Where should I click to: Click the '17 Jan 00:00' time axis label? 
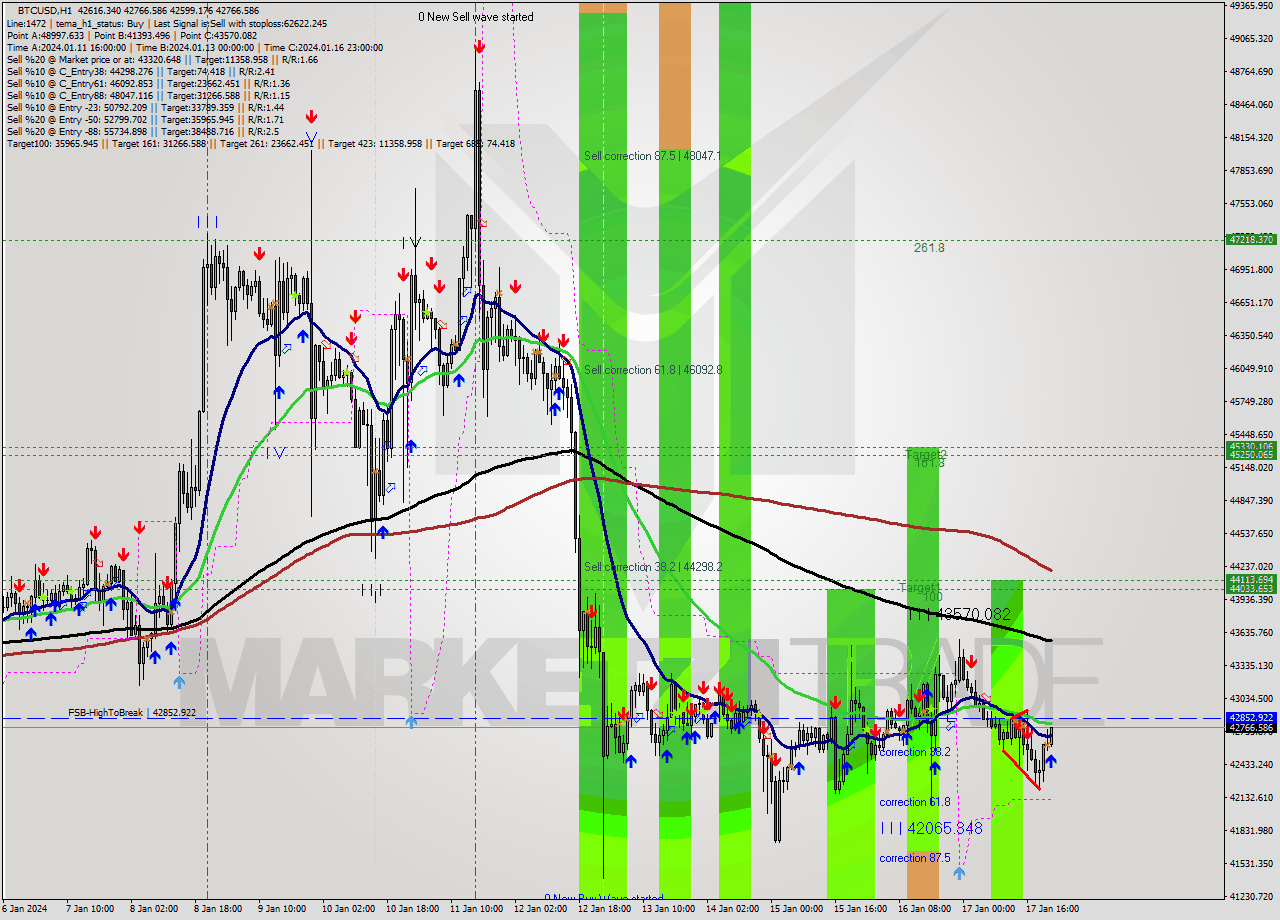pyautogui.click(x=988, y=909)
